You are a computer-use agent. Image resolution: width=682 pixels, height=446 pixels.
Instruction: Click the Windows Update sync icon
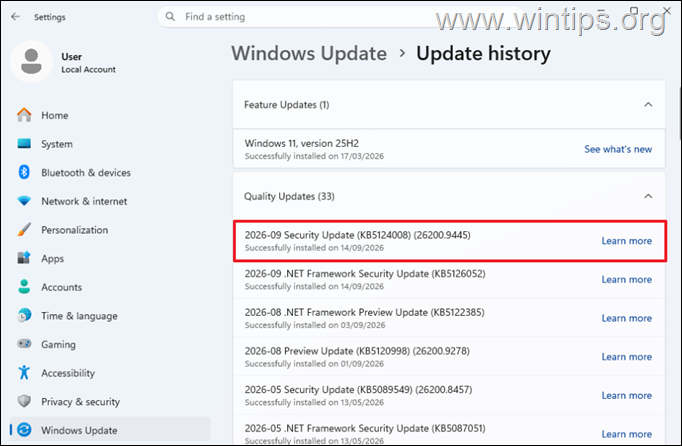(24, 430)
